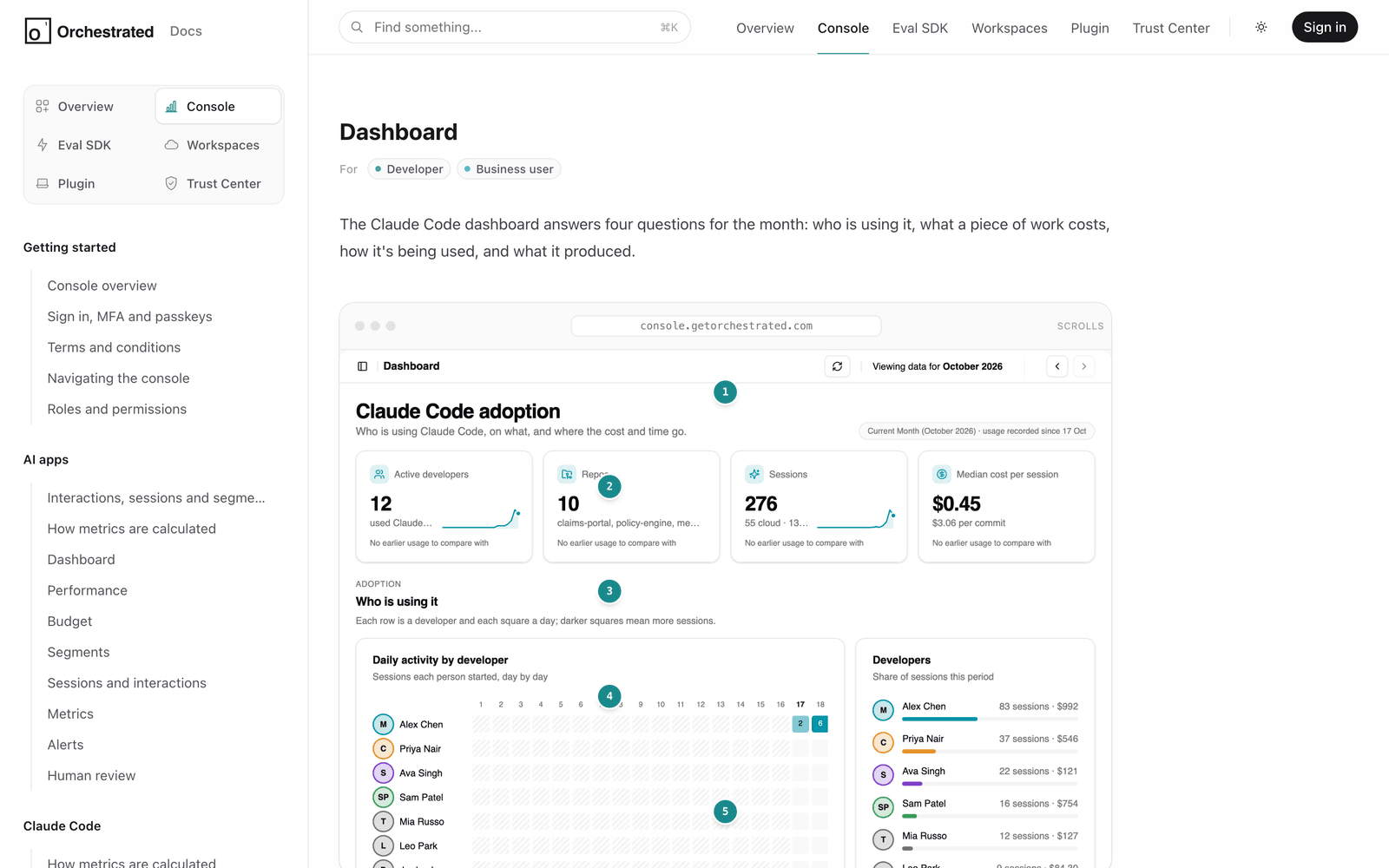Click the dashboard refresh icon
1389x868 pixels.
point(837,366)
